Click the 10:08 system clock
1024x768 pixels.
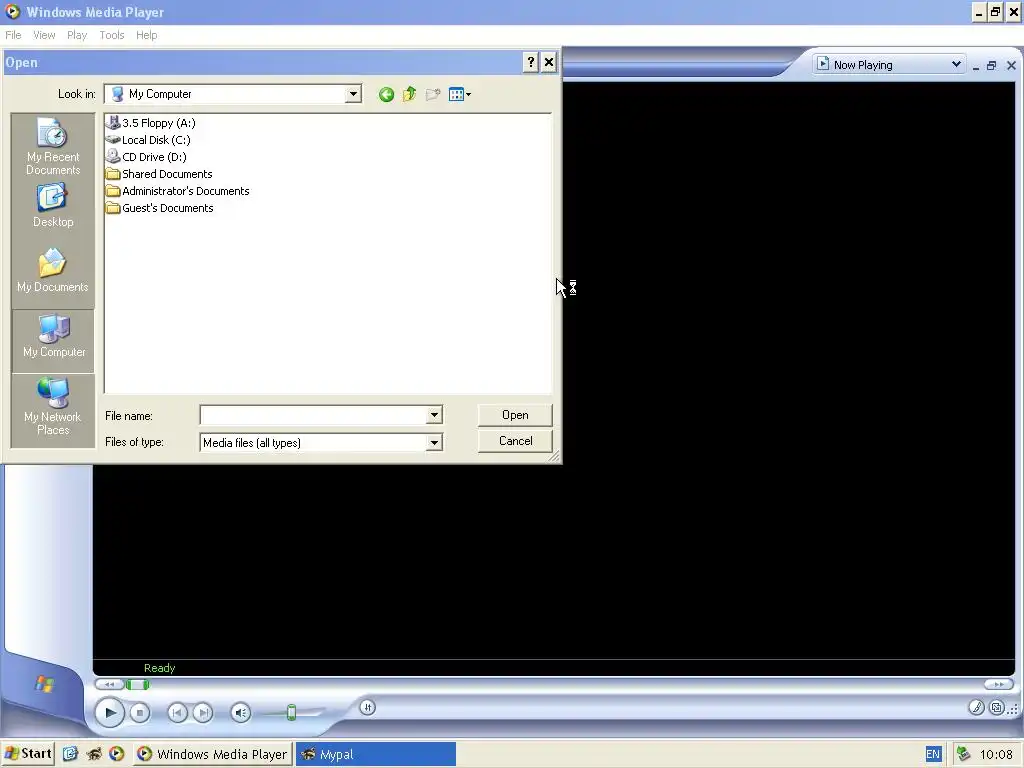click(x=996, y=755)
